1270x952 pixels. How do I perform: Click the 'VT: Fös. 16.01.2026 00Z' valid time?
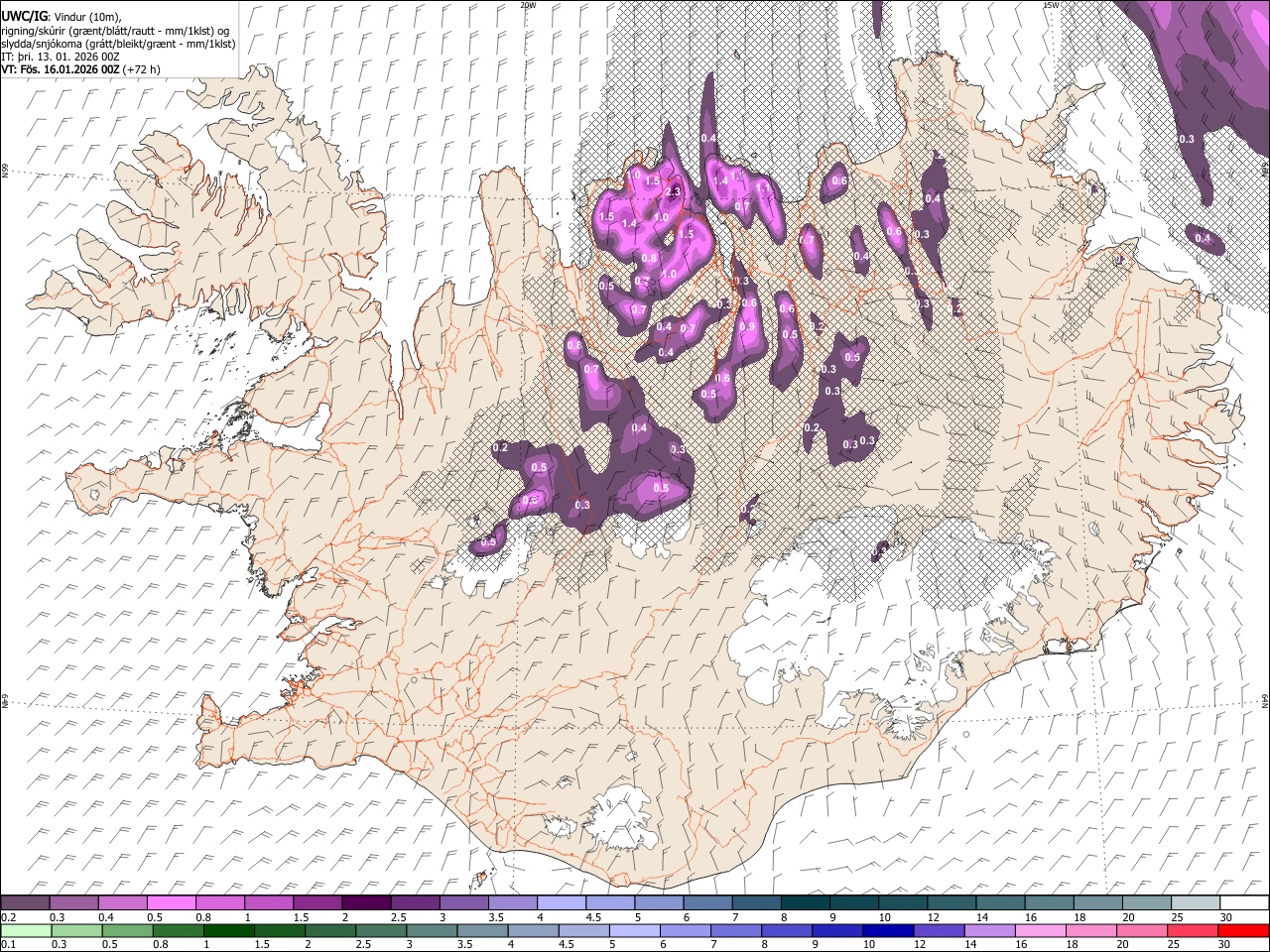61,69
